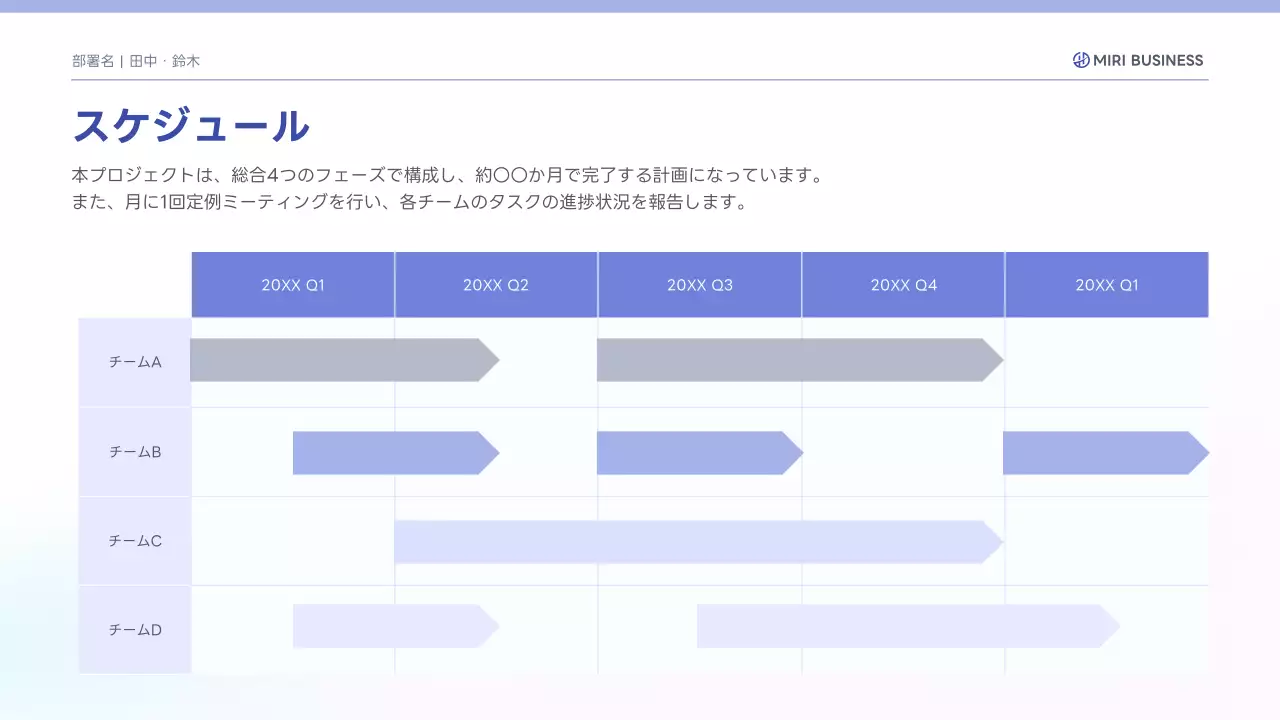This screenshot has height=720, width=1280.
Task: Click the 20XX Q2 header cell
Action: tap(496, 284)
